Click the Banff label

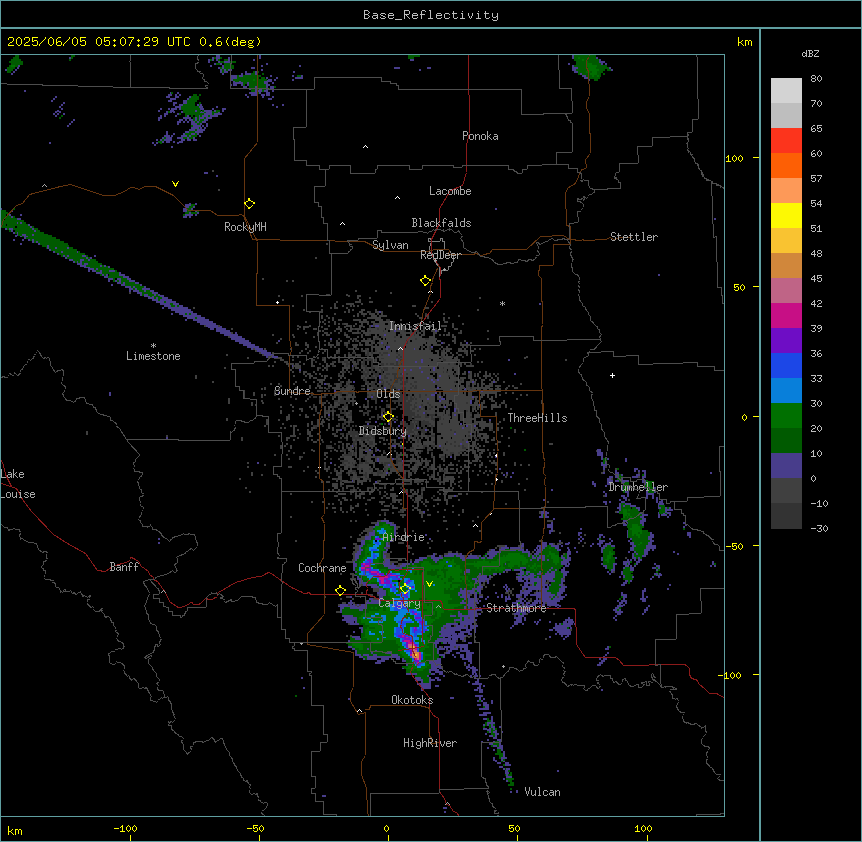pos(124,567)
